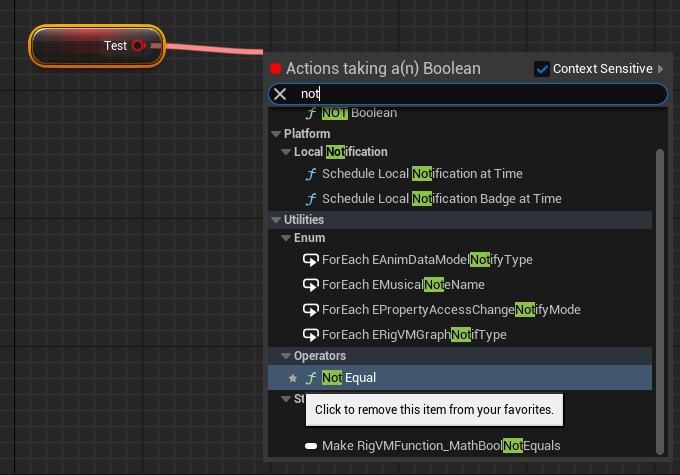Collapse the Local Notification subcategory
This screenshot has width=680, height=475.
coord(286,152)
